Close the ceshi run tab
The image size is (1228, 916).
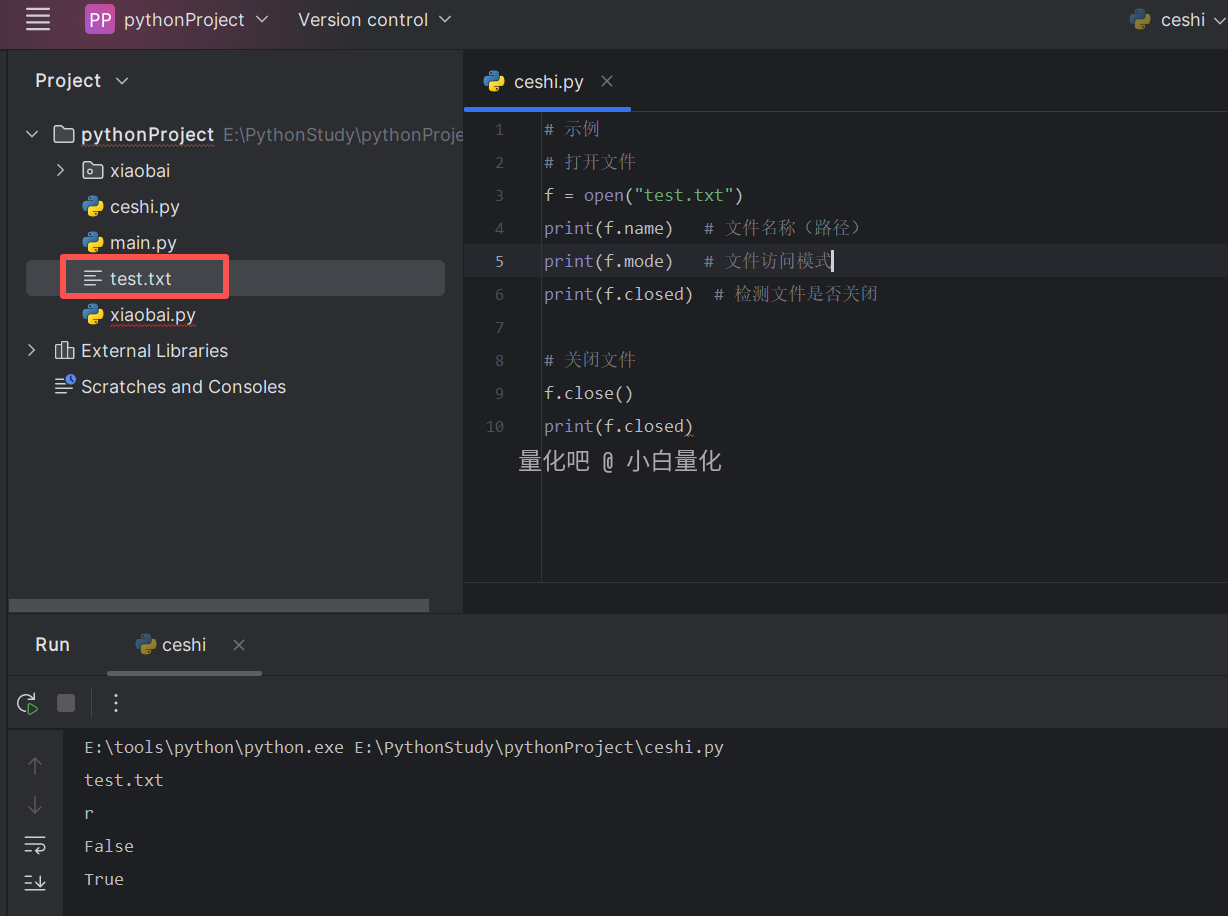click(x=239, y=645)
